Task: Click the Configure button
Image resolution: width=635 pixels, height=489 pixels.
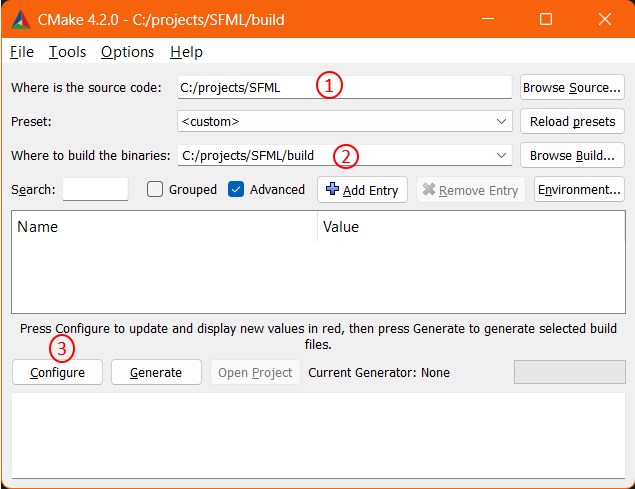Action: (58, 372)
